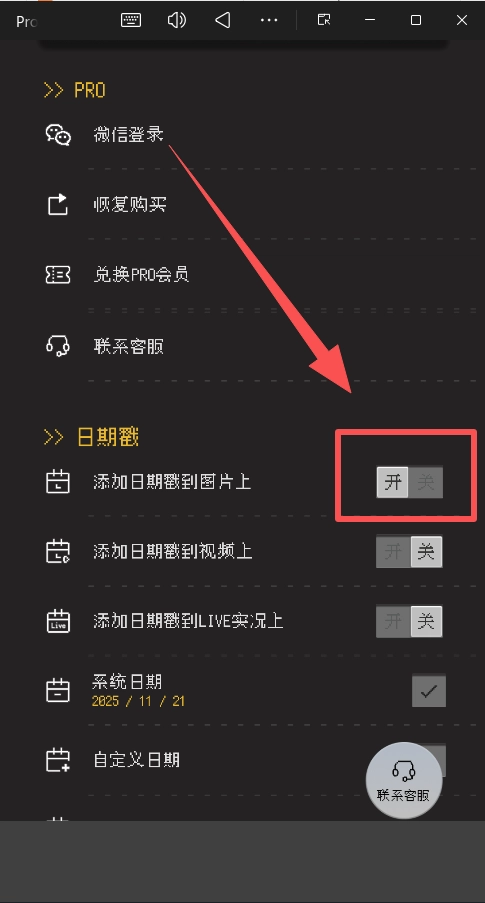The height and width of the screenshot is (903, 485).
Task: Open the three-dots more menu in title bar
Action: click(x=269, y=20)
